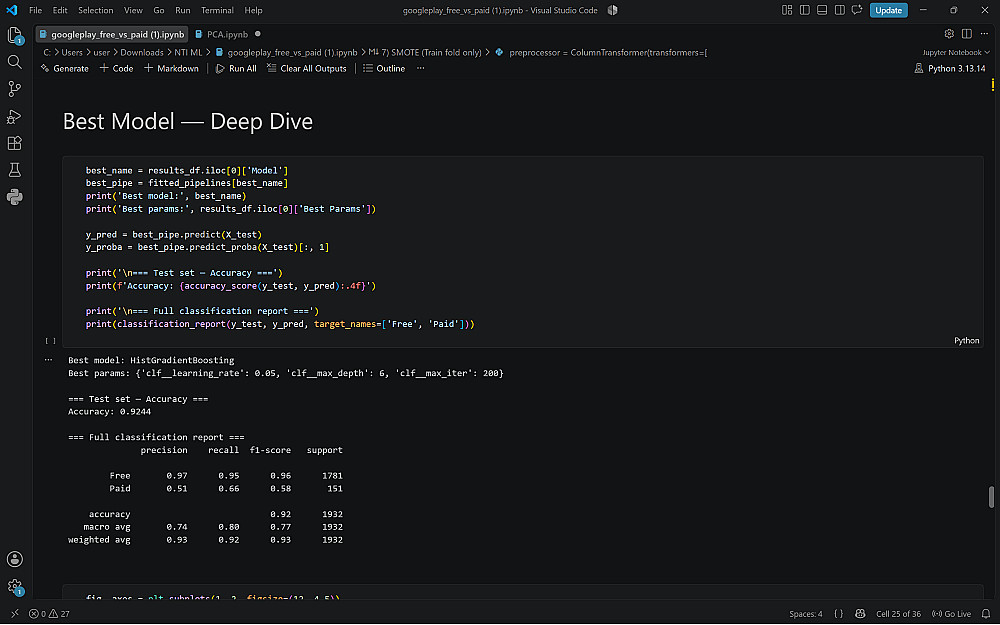
Task: Toggle the secondary side bar layout
Action: click(840, 10)
